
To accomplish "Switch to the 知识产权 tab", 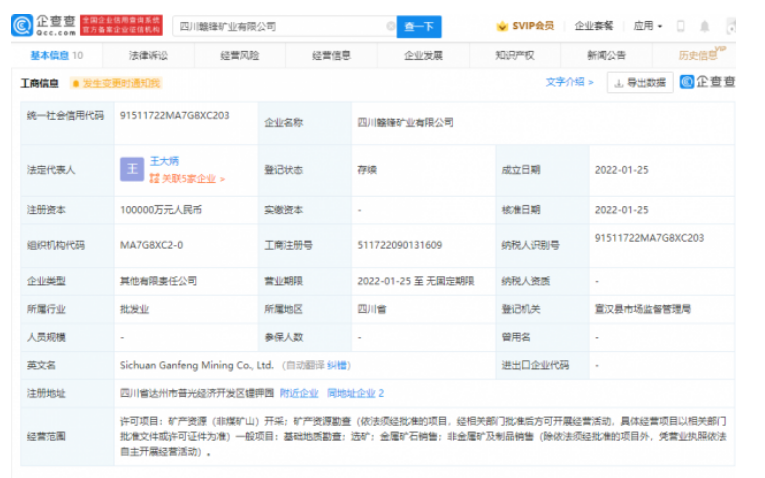I will click(515, 56).
